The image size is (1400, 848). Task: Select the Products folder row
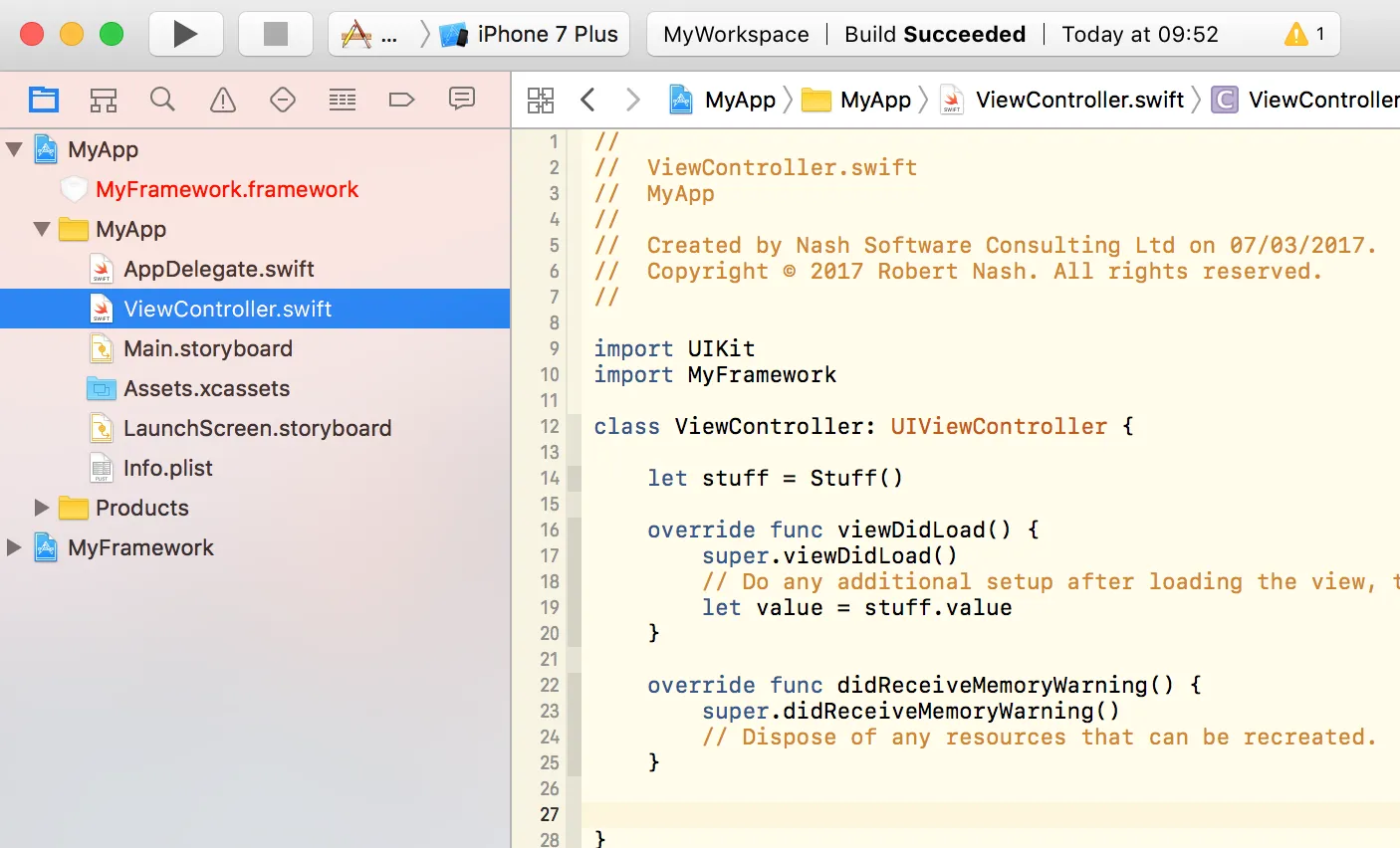(x=255, y=508)
